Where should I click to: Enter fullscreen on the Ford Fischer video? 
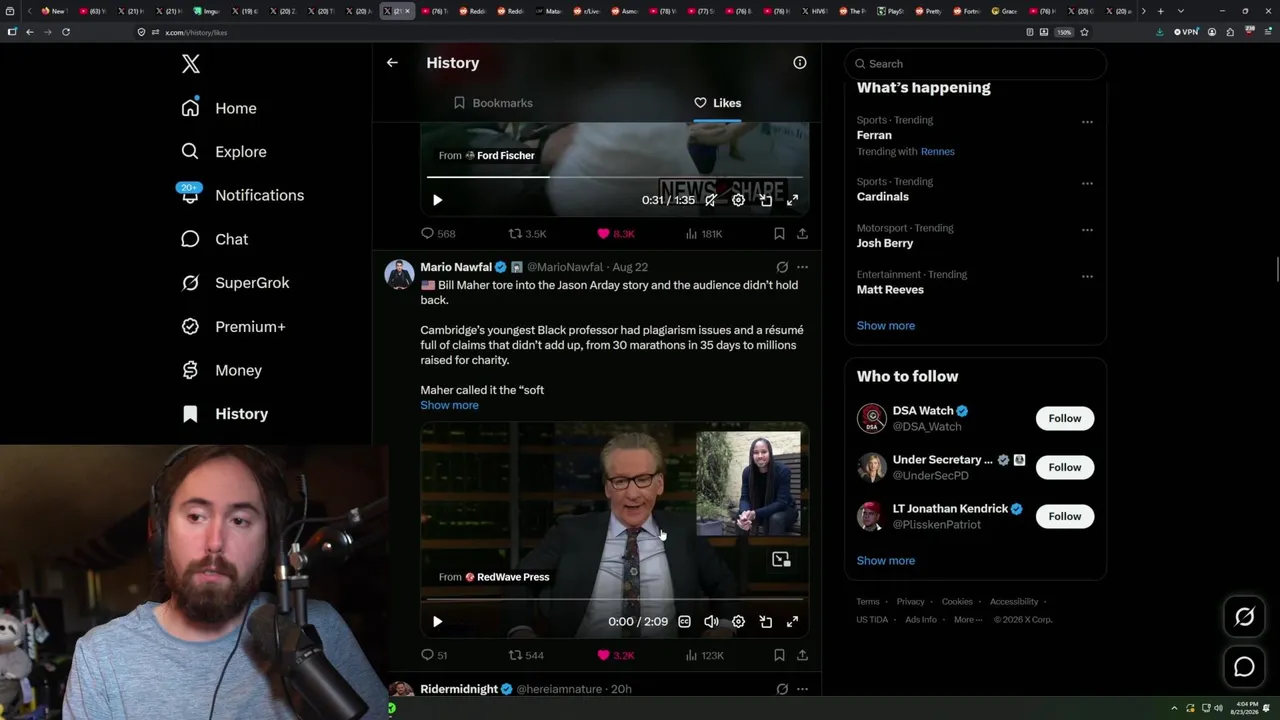pyautogui.click(x=792, y=200)
